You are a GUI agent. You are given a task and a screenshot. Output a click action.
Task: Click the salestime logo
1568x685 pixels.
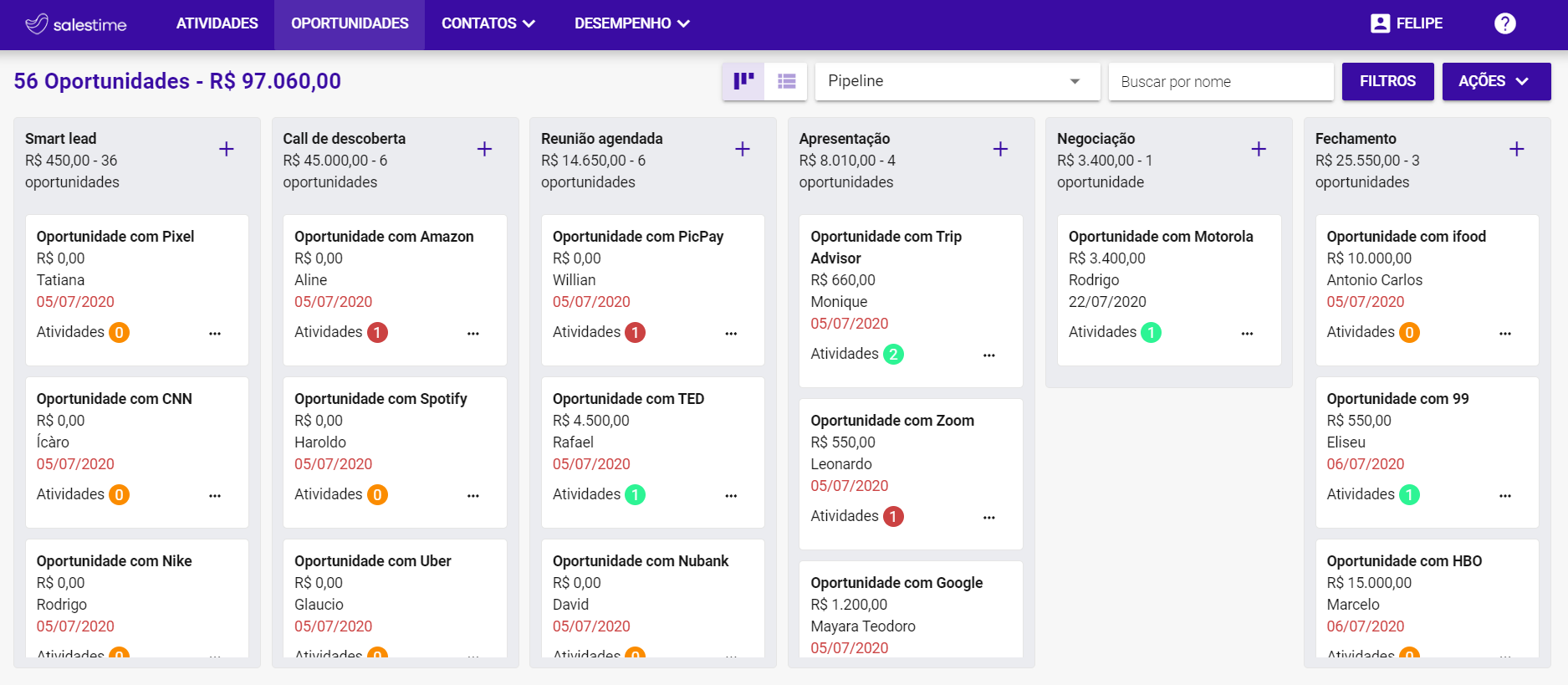point(75,24)
